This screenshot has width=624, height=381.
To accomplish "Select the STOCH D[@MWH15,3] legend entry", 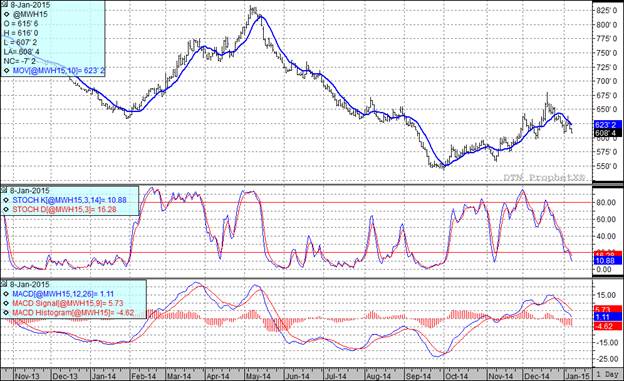I will (x=64, y=209).
